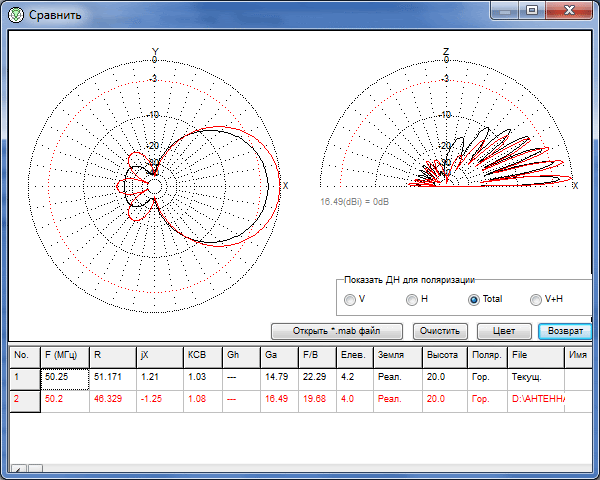Click the КСВ value 1.08
Viewport: 600px width, 480px height.
click(x=203, y=401)
